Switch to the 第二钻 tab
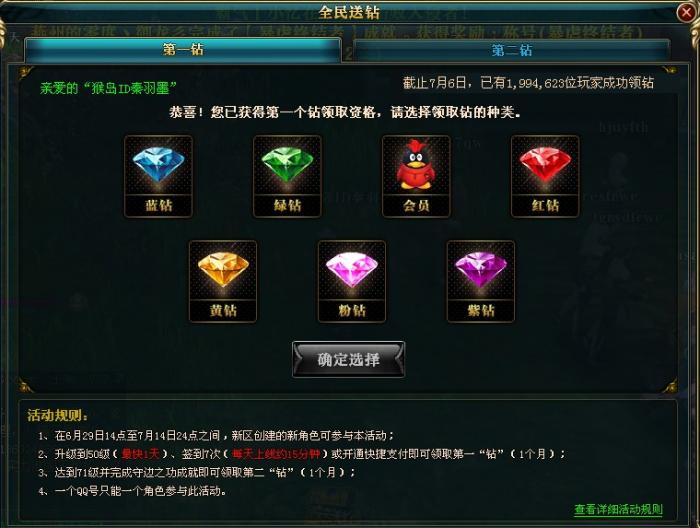 pyautogui.click(x=512, y=50)
